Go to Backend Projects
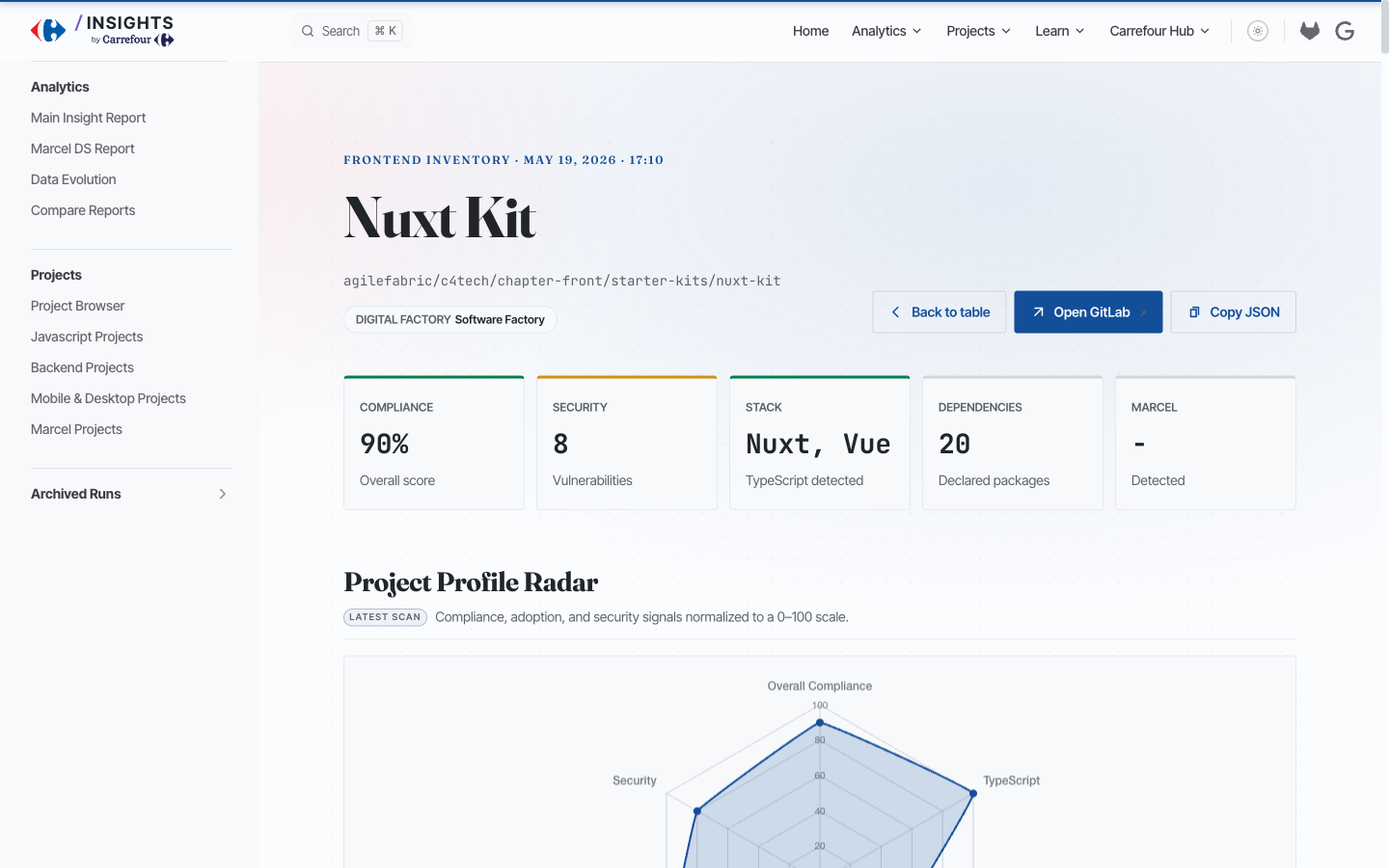 click(82, 367)
